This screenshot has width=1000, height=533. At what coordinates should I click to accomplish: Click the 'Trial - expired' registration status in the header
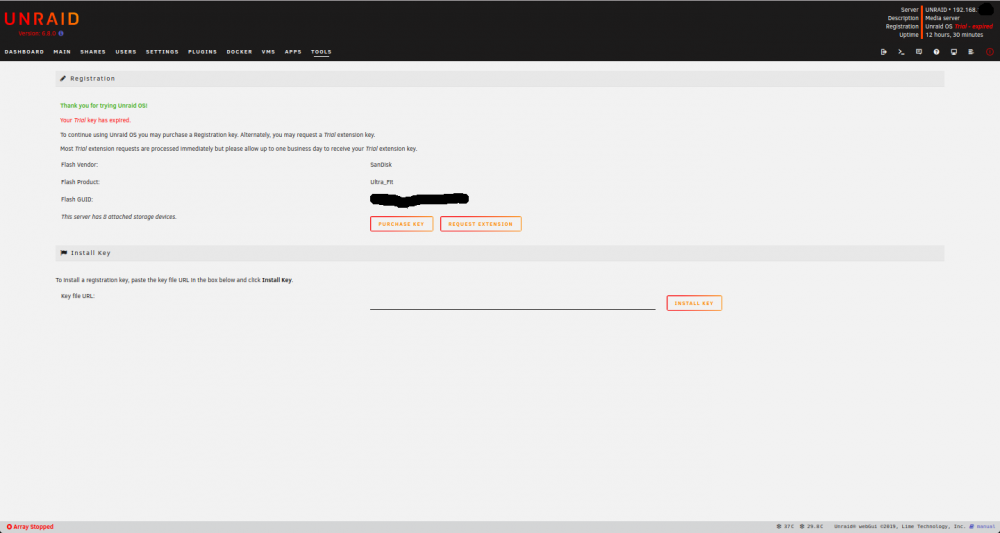point(973,27)
